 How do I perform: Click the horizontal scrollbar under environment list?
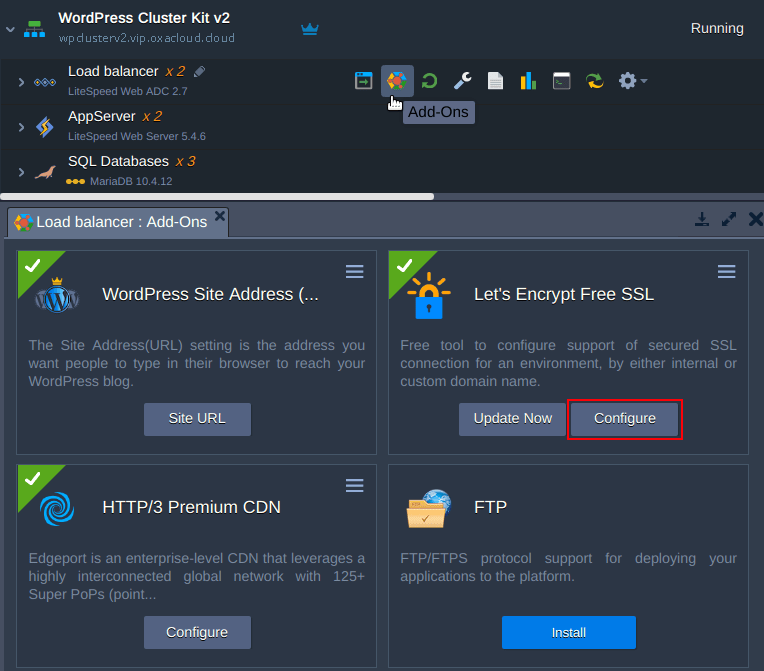pos(217,196)
